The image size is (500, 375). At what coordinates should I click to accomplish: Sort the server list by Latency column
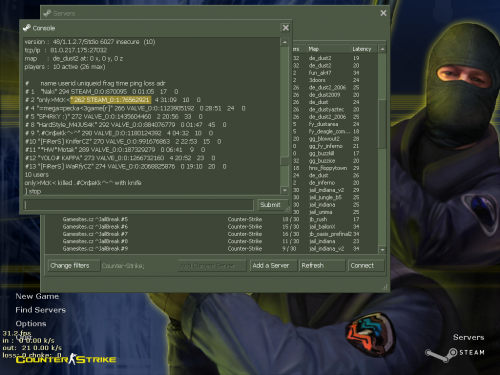[x=364, y=49]
